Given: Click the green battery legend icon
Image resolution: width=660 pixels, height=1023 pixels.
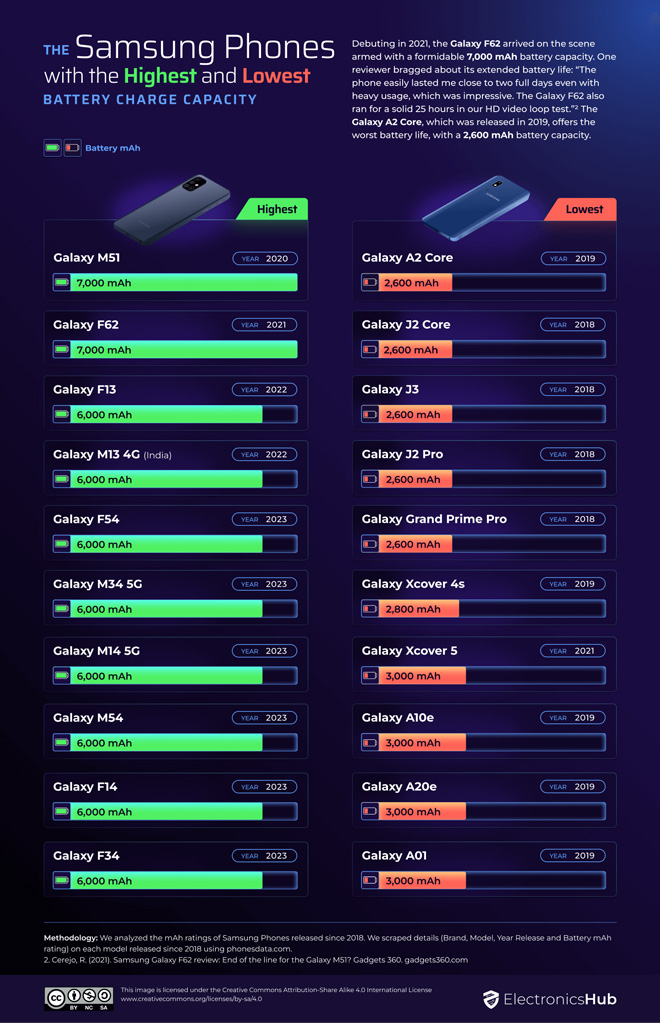Looking at the screenshot, I should (52, 148).
